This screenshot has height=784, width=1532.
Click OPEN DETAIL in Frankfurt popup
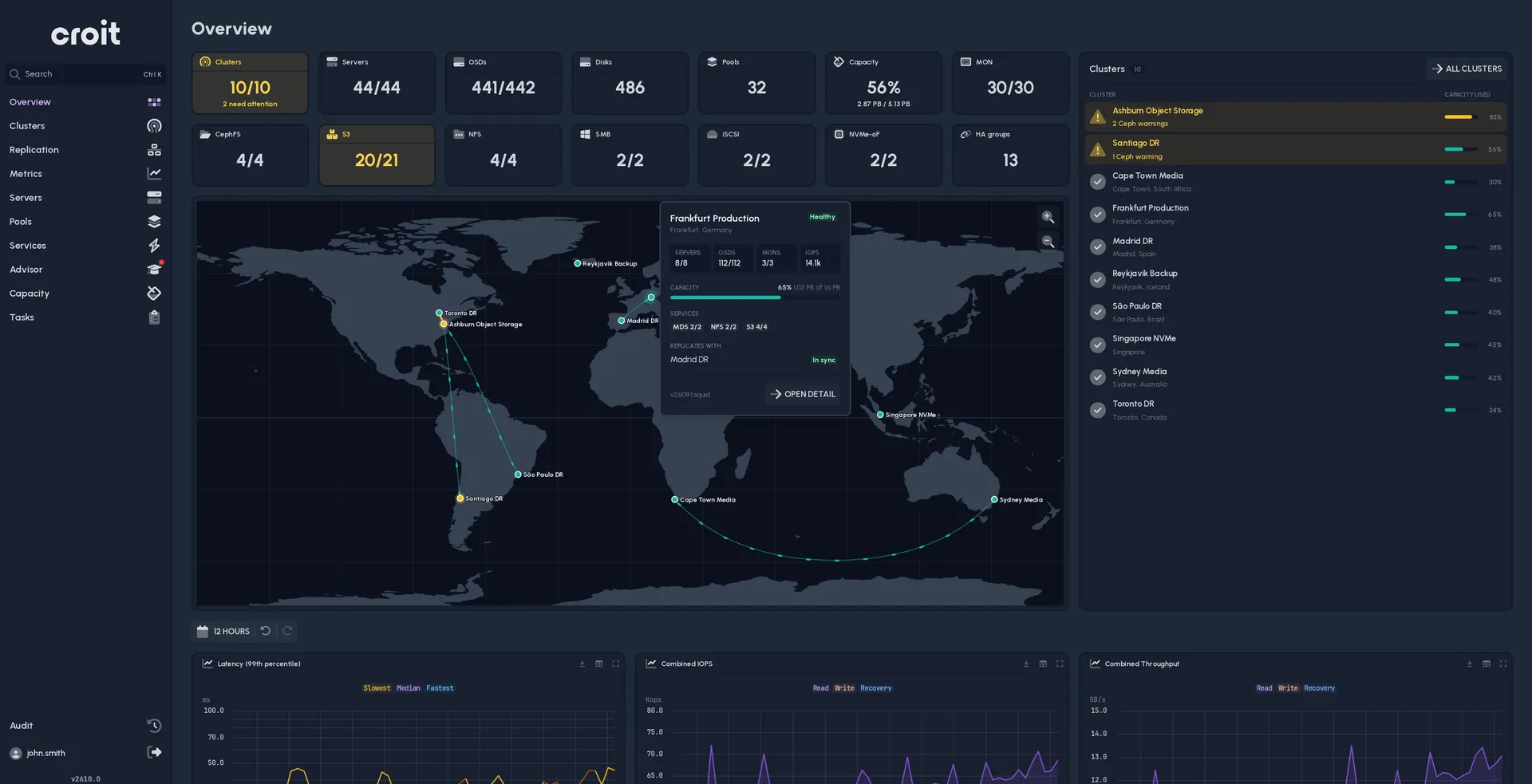pos(803,394)
